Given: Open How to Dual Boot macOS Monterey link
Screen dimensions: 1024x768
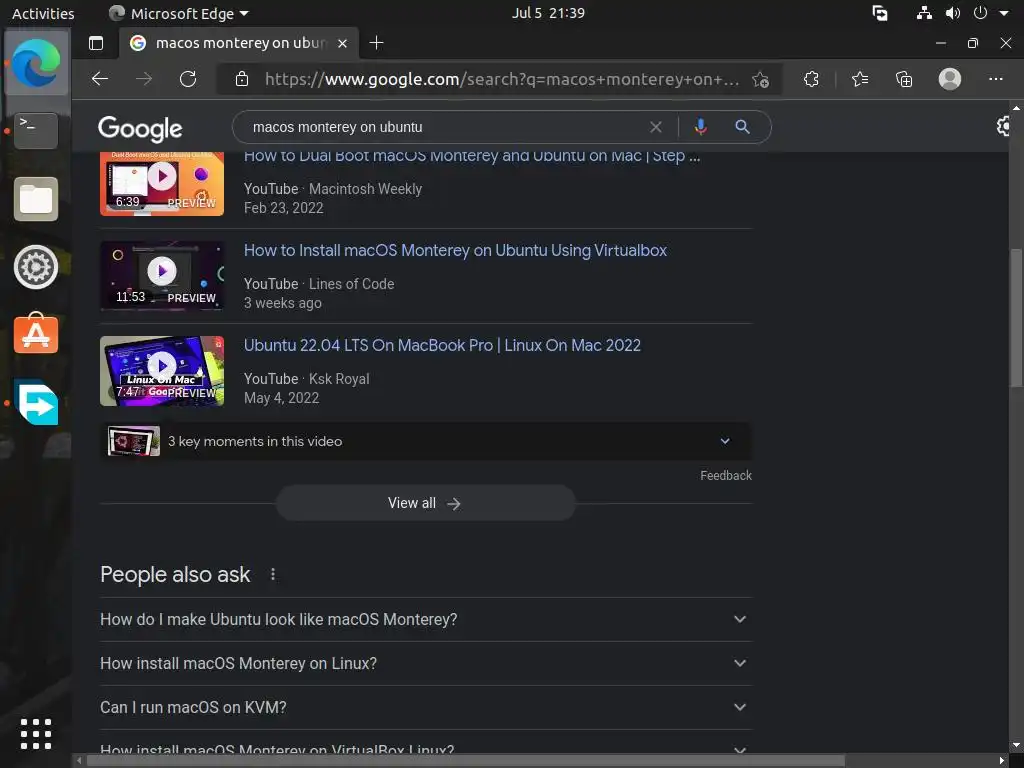Looking at the screenshot, I should 472,156.
